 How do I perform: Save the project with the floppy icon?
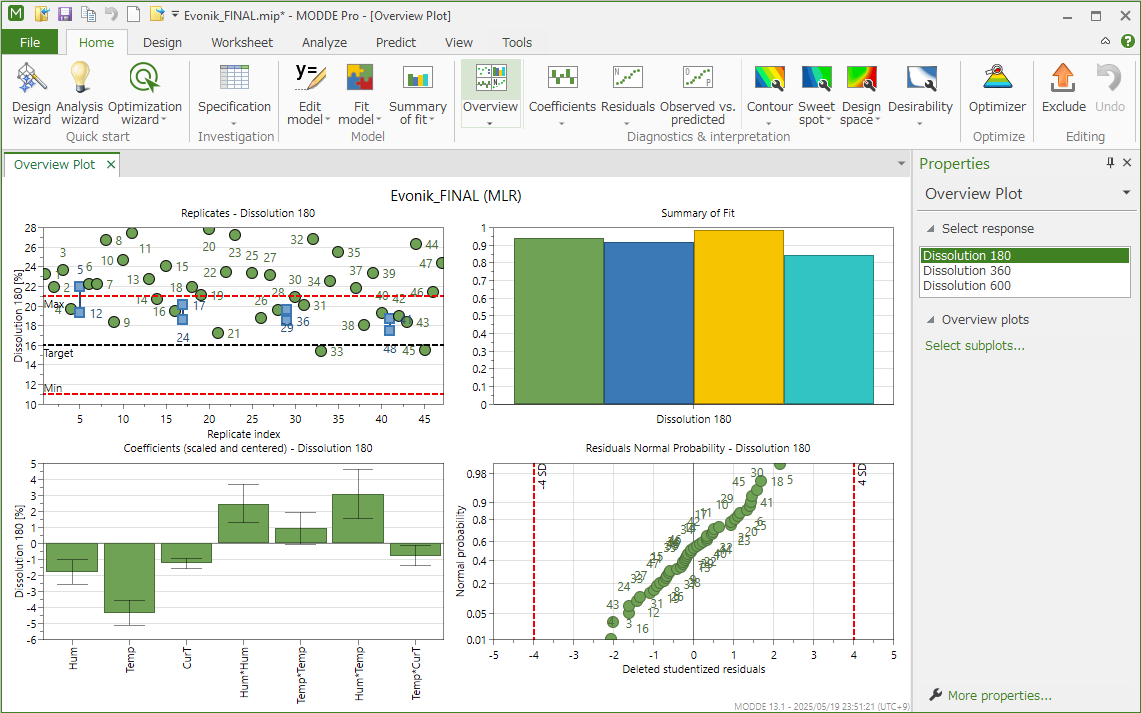coord(65,15)
